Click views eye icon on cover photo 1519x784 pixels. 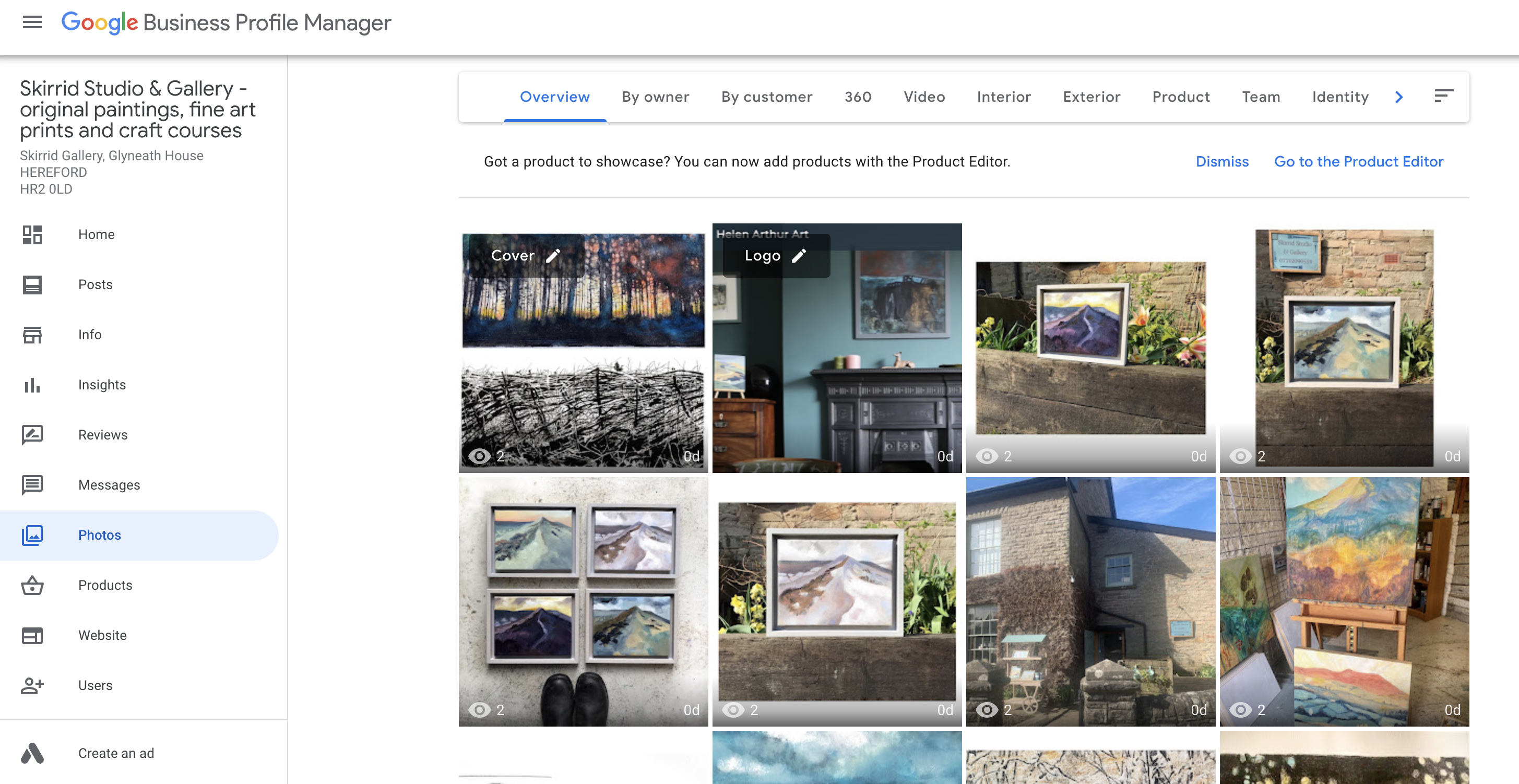click(479, 456)
